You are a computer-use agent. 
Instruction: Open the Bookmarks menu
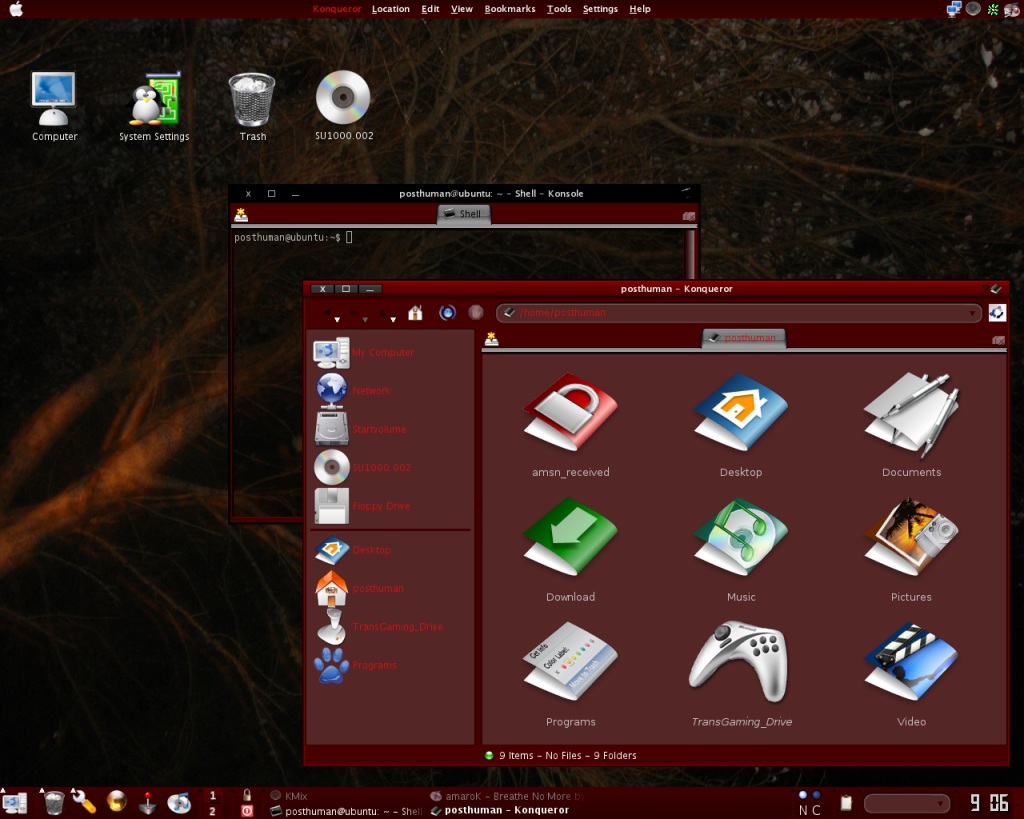coord(510,9)
